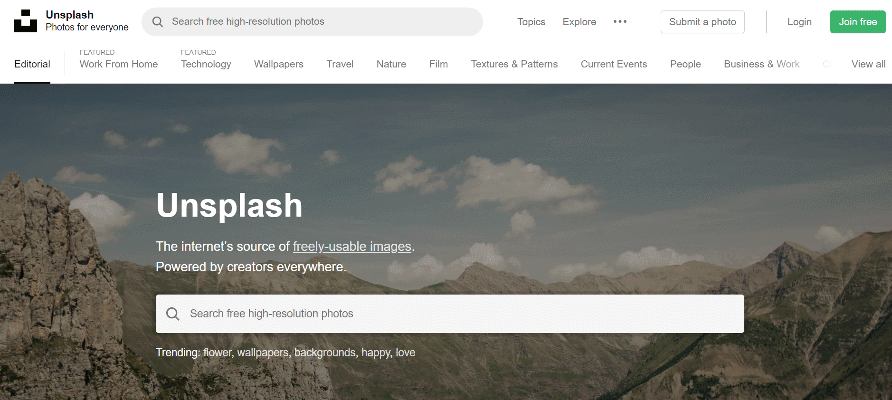The width and height of the screenshot is (892, 400).
Task: Click the Powered by creators everywhere text
Action: (251, 267)
